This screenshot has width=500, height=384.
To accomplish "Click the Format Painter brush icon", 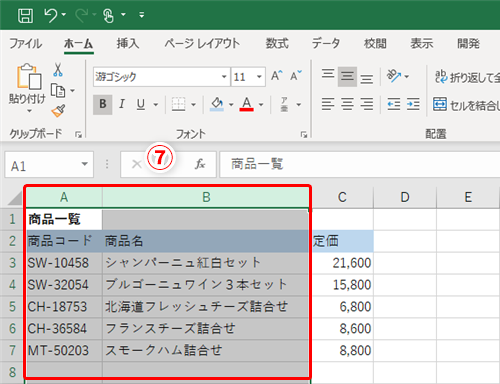I will (58, 111).
